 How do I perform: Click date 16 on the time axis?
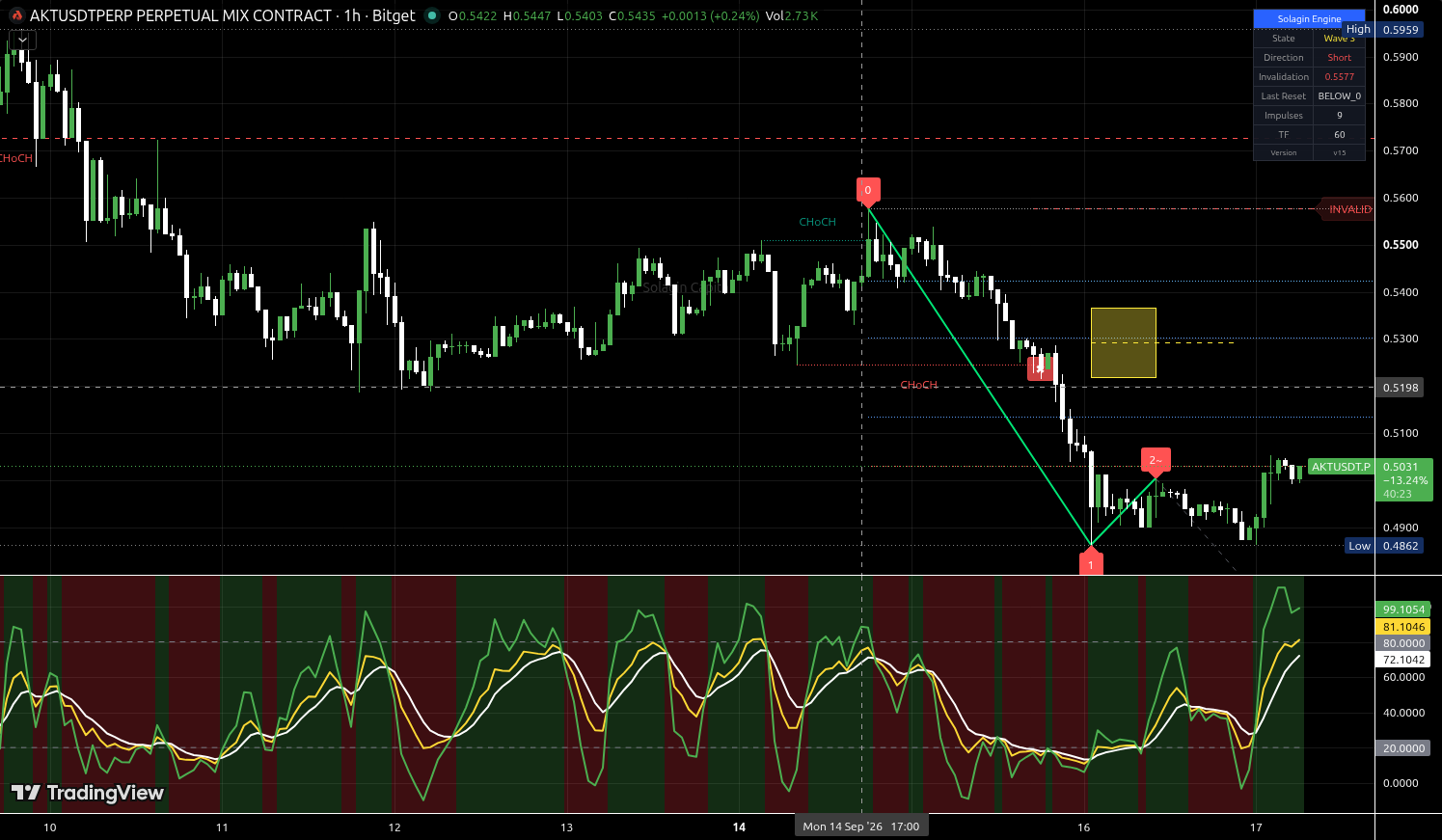1083,827
